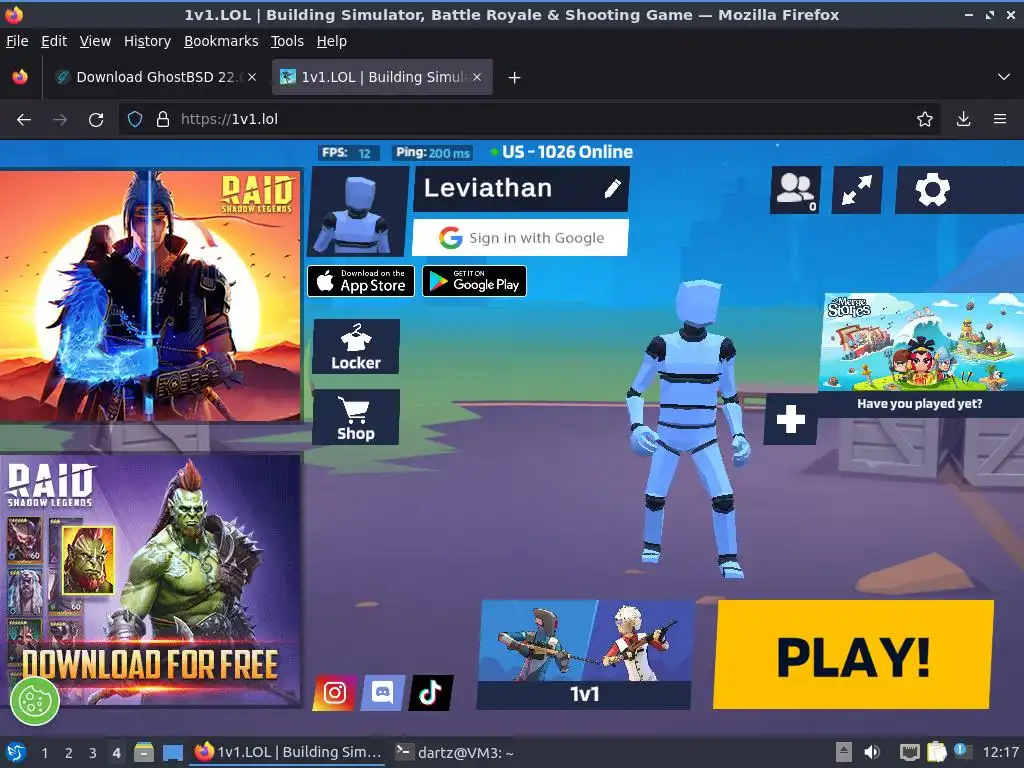Switch to workspace 2

click(x=69, y=753)
